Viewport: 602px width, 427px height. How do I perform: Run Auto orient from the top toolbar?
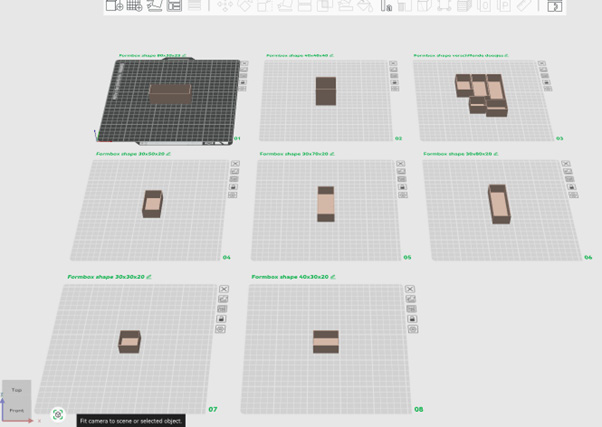[154, 5]
